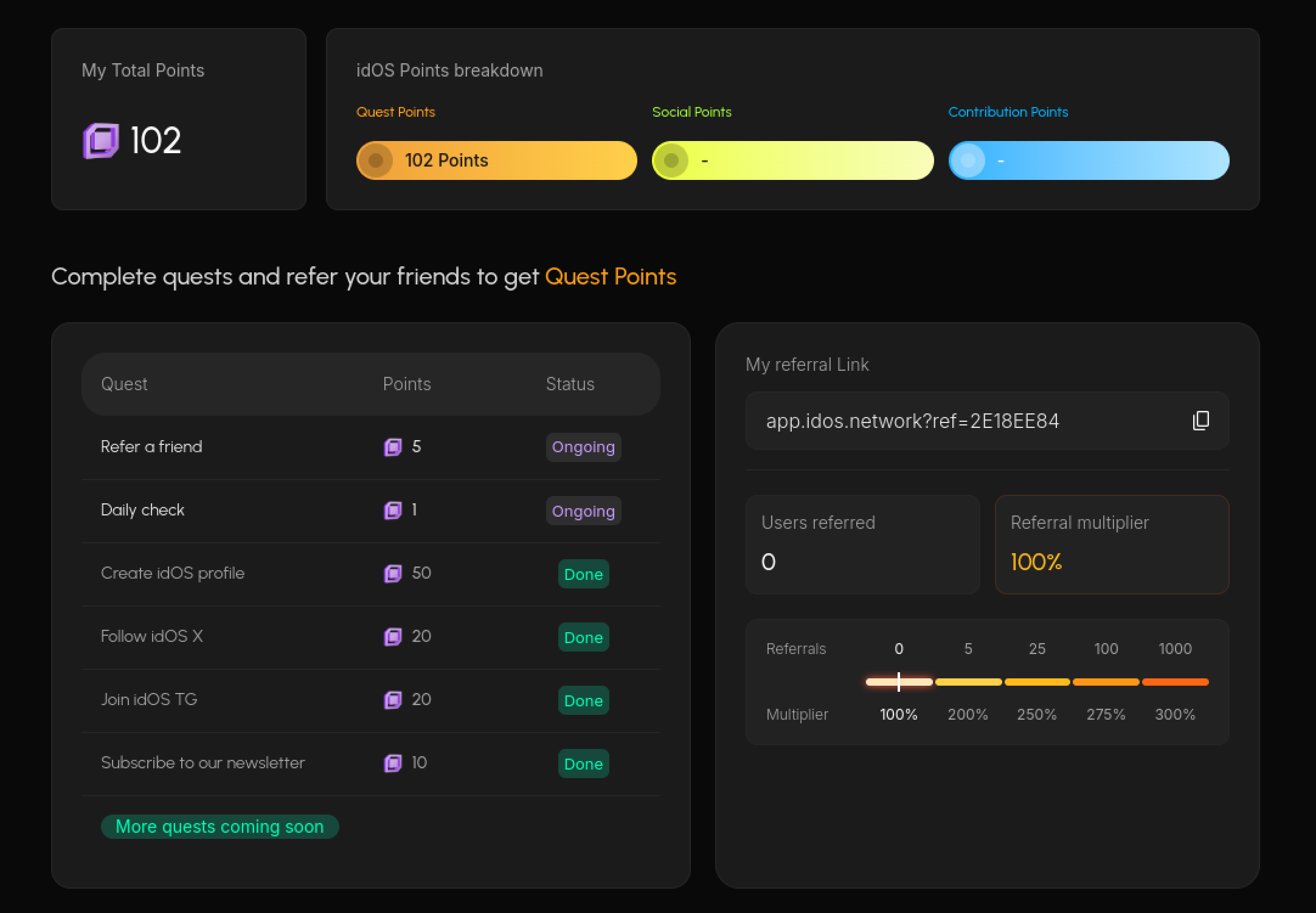This screenshot has height=913, width=1316.
Task: Click the purple points icon next to total 102
Action: point(101,141)
